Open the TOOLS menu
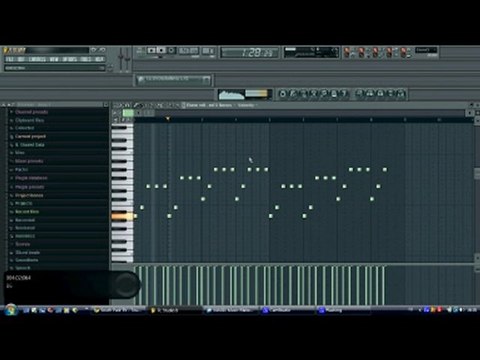The height and width of the screenshot is (360, 480). point(86,60)
